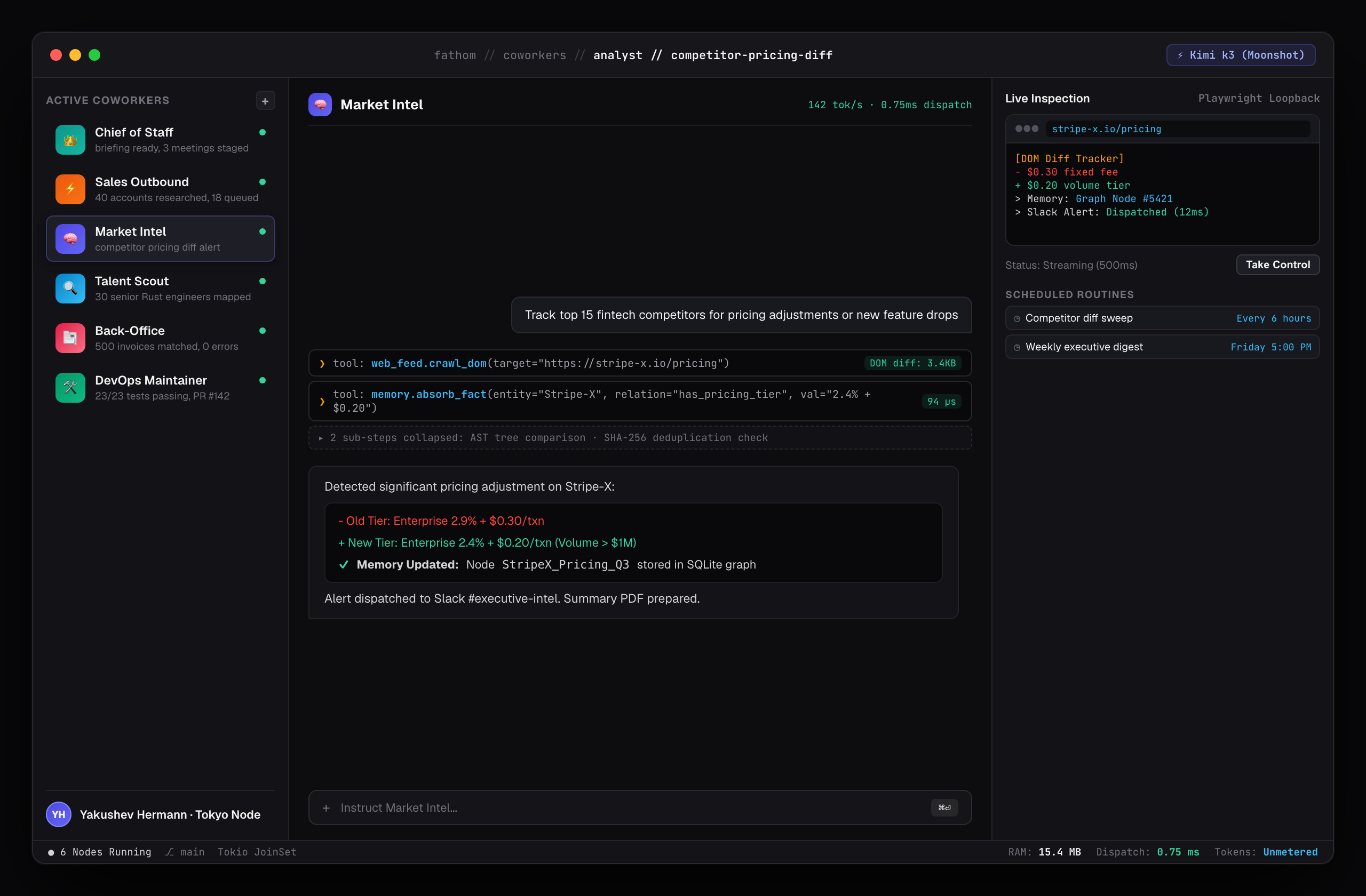Open the Competitor diff sweep routine
The height and width of the screenshot is (896, 1366).
pos(1162,318)
